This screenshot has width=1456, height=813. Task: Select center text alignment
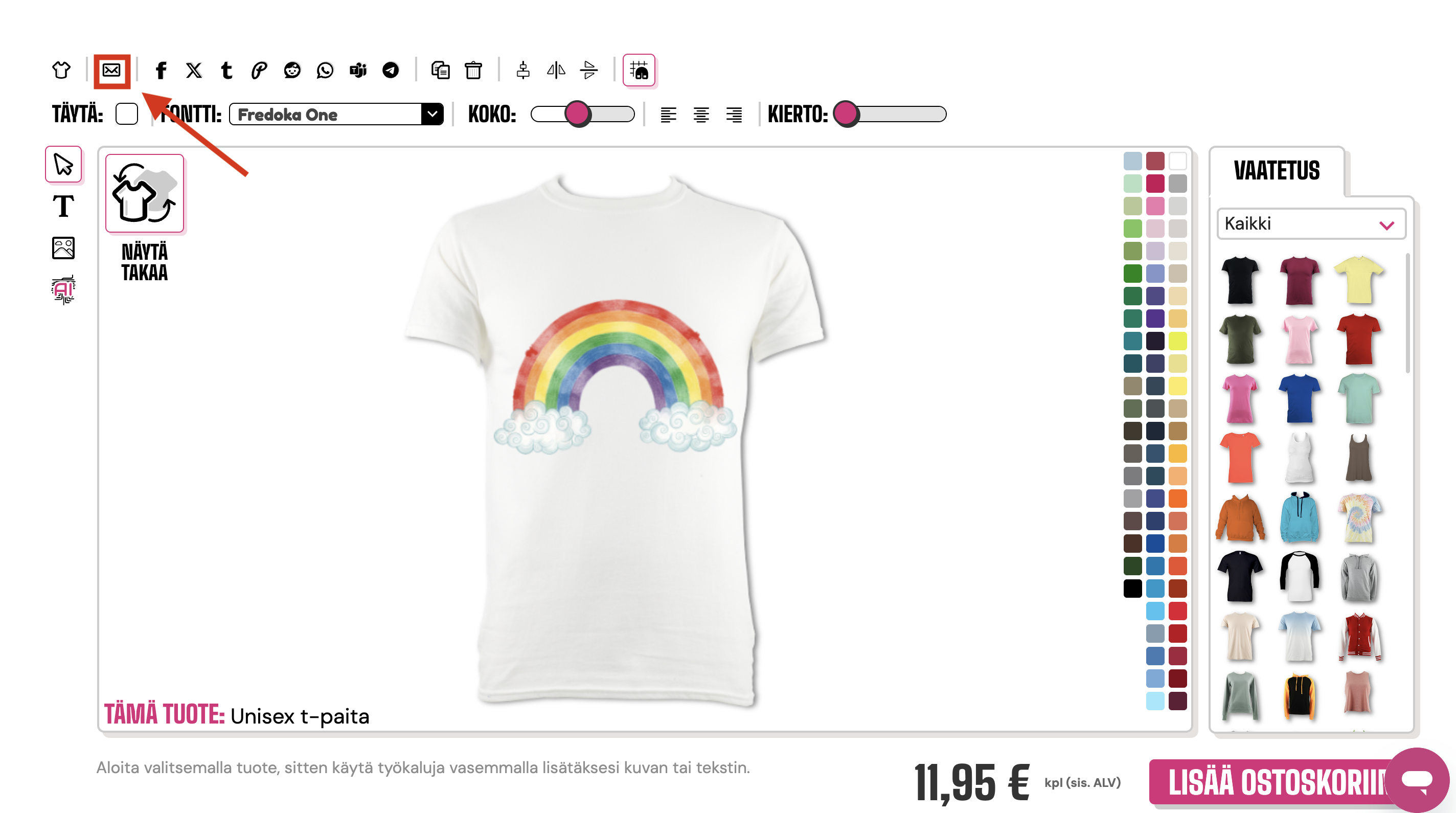(x=701, y=115)
